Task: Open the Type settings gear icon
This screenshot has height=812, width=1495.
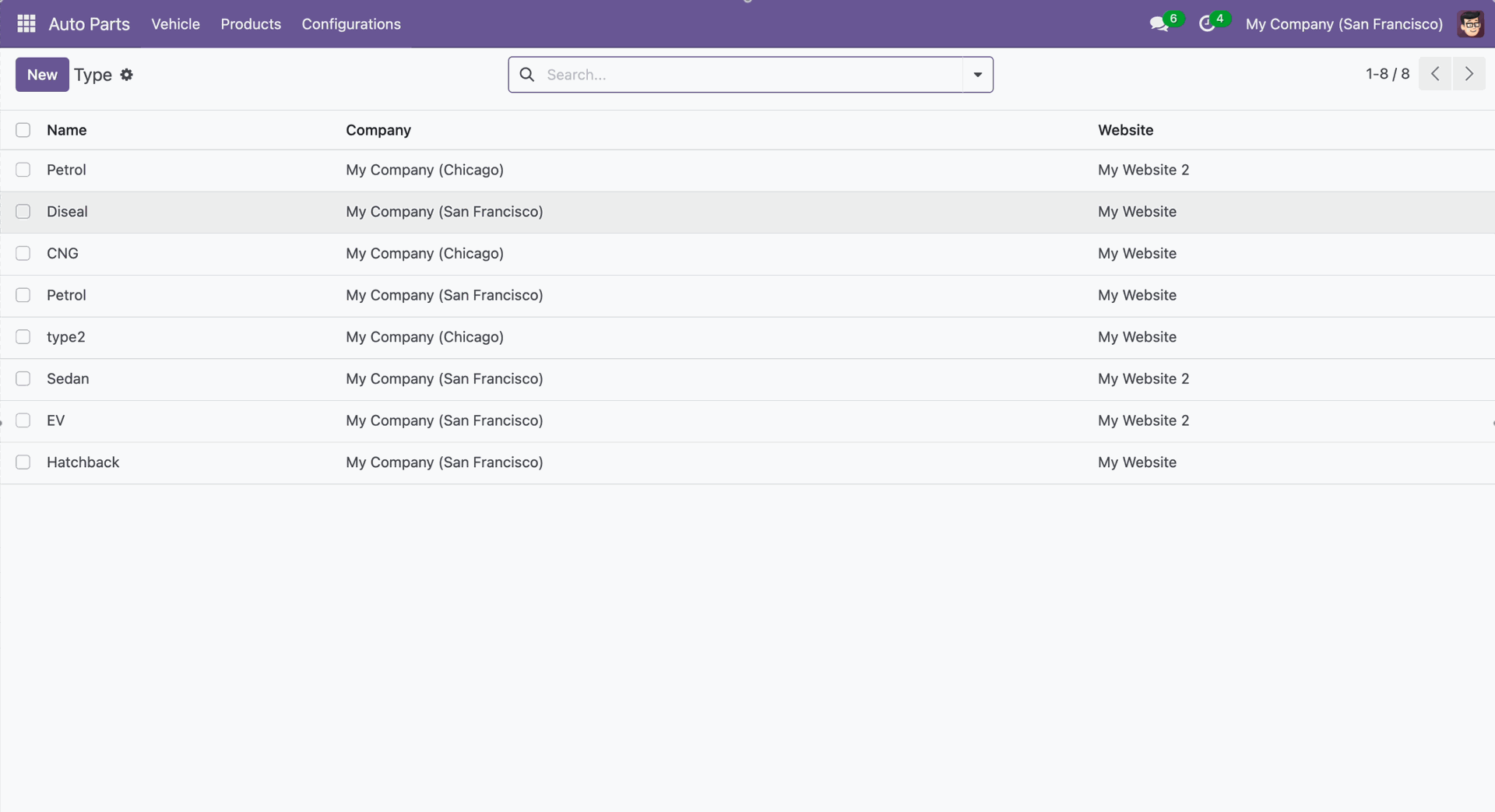Action: point(127,75)
